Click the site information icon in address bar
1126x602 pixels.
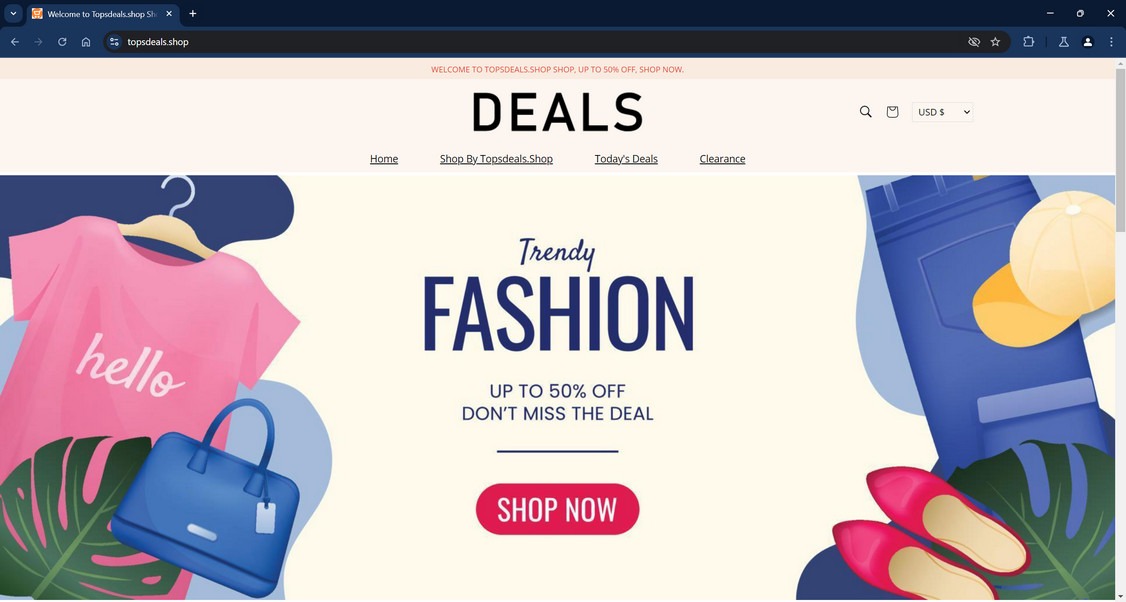pos(114,42)
